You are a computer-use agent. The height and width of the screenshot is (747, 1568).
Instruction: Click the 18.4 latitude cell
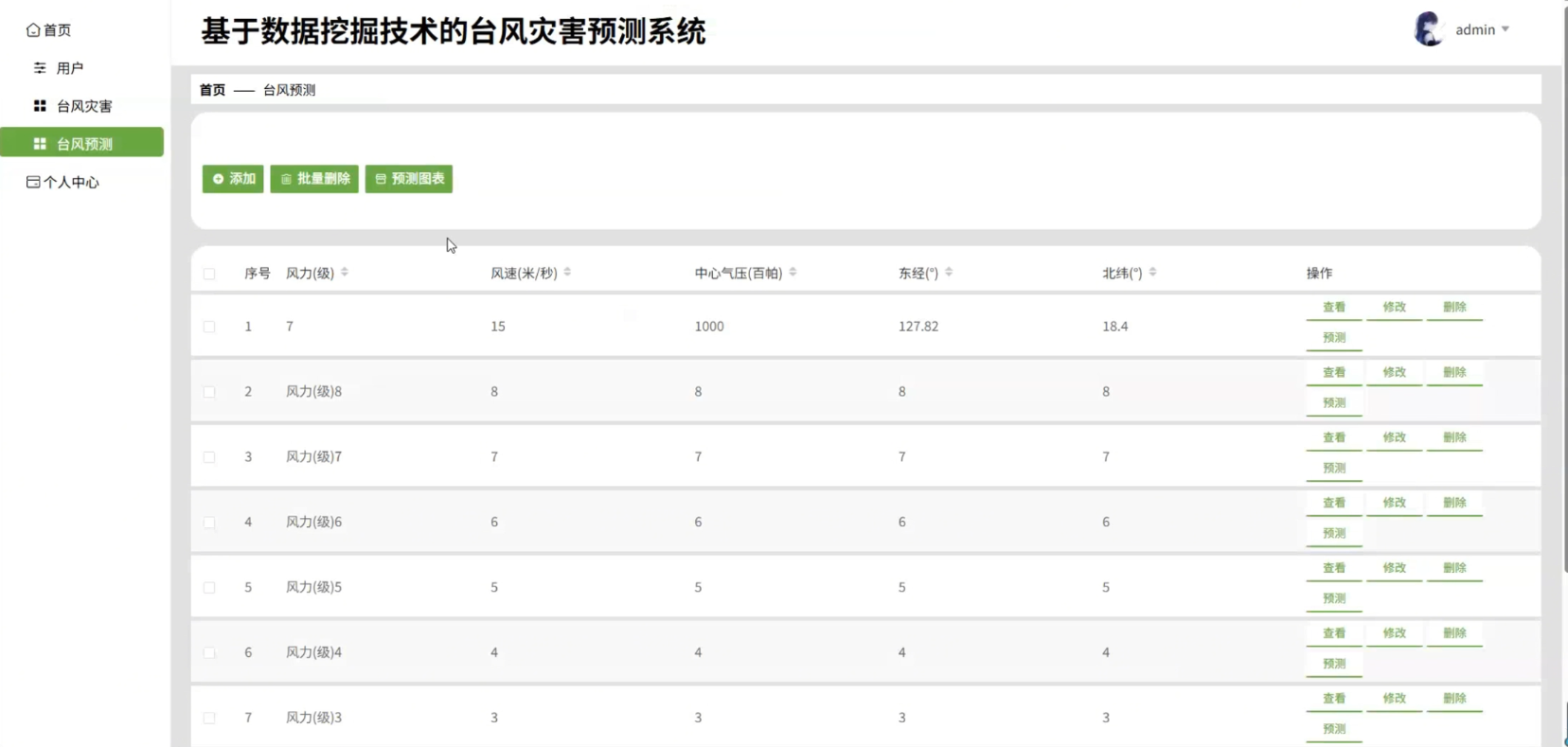1115,327
